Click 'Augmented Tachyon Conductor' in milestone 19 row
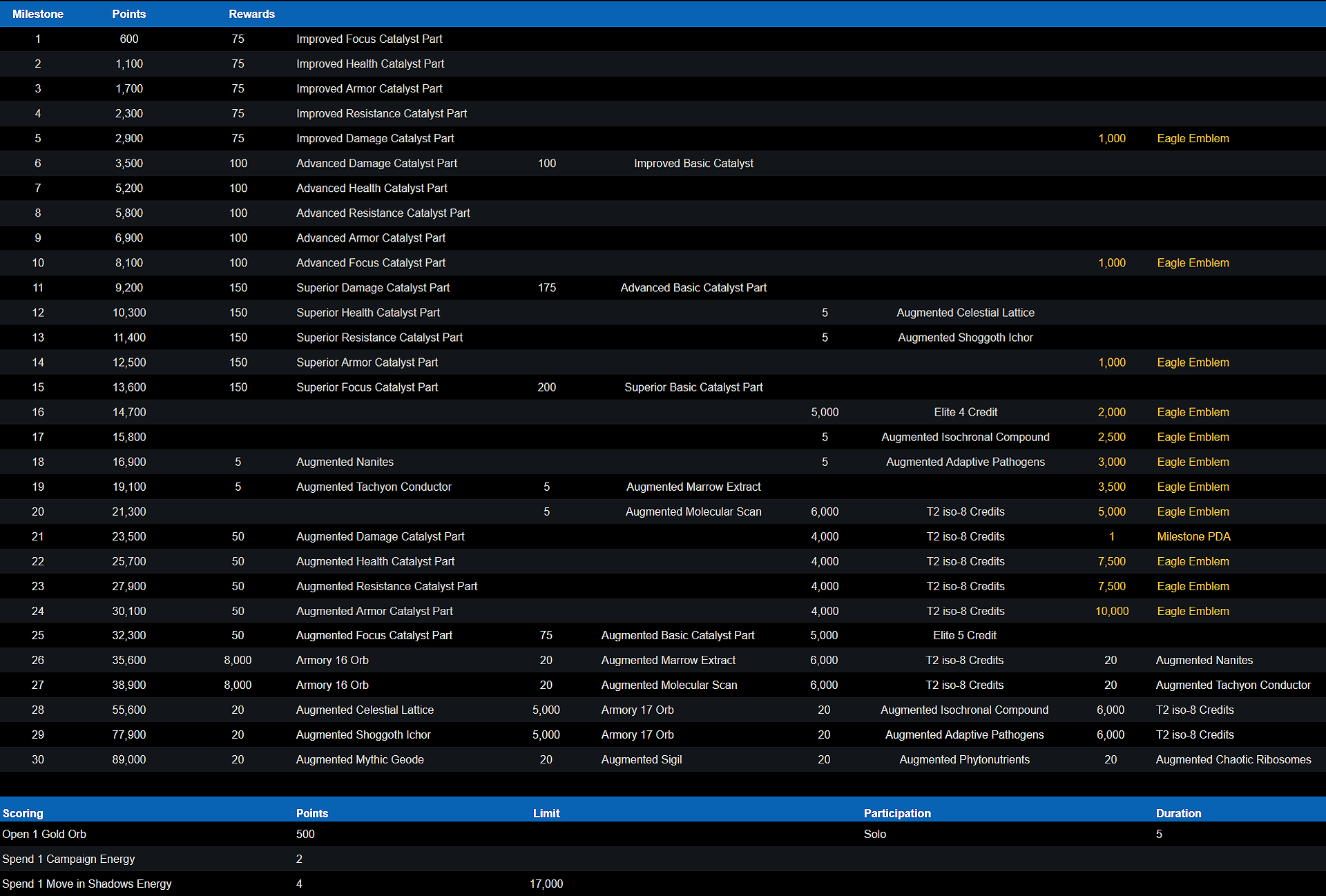 tap(374, 487)
